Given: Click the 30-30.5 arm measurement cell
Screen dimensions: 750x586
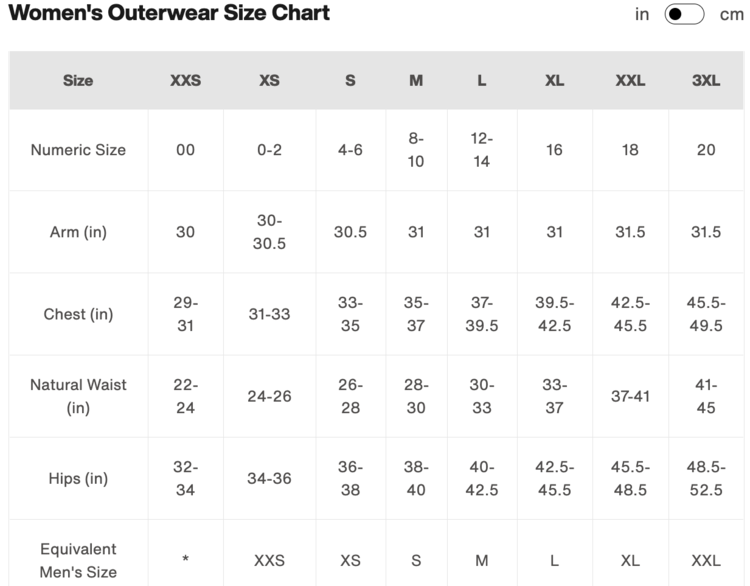Looking at the screenshot, I should pos(269,232).
